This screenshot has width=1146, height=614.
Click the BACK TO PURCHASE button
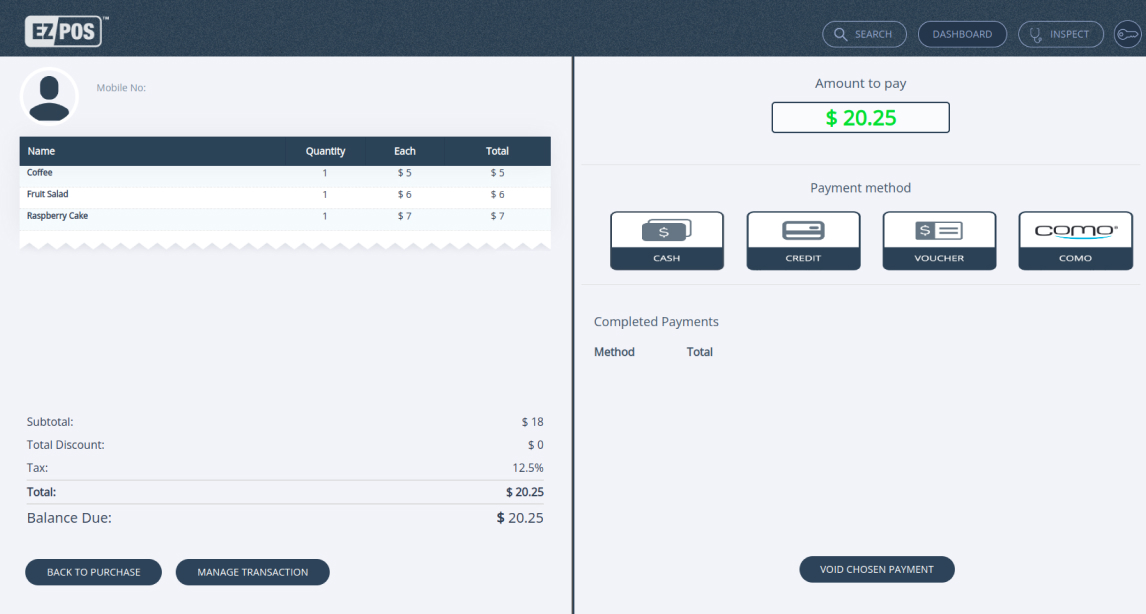pos(93,572)
